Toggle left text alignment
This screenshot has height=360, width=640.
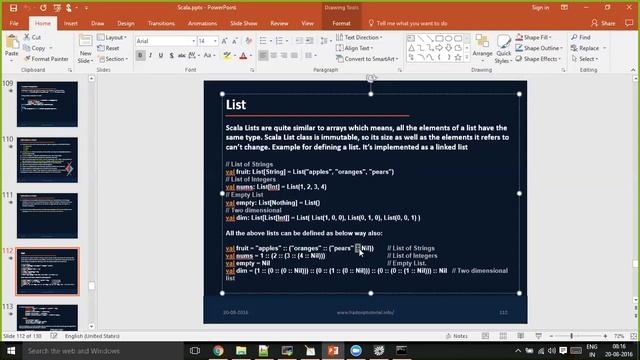(263, 56)
